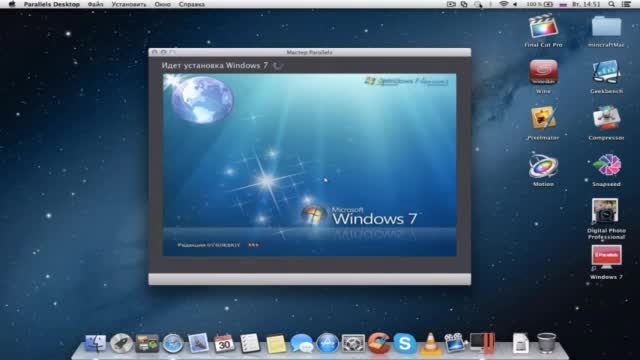
Task: Open the Установить menu
Action: pyautogui.click(x=129, y=4)
